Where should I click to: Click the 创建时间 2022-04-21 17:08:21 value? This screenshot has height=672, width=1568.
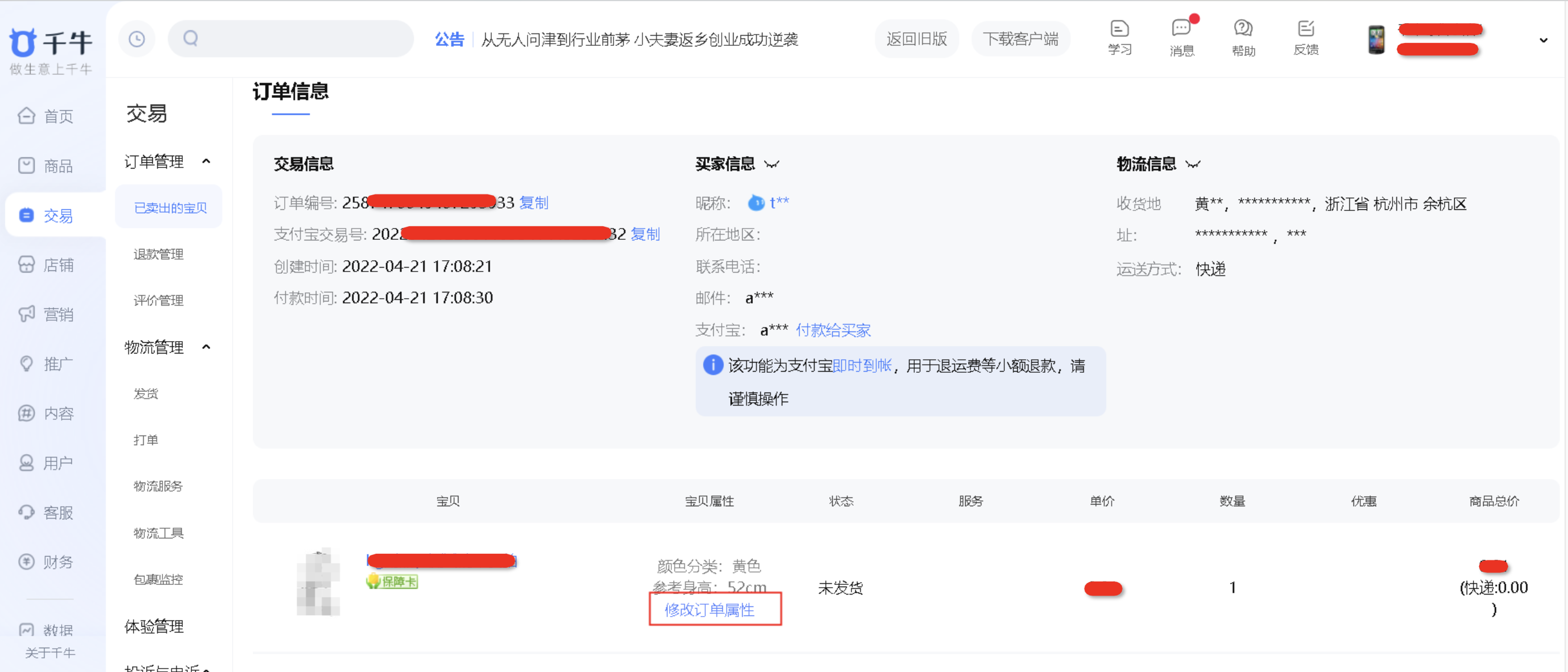click(417, 266)
